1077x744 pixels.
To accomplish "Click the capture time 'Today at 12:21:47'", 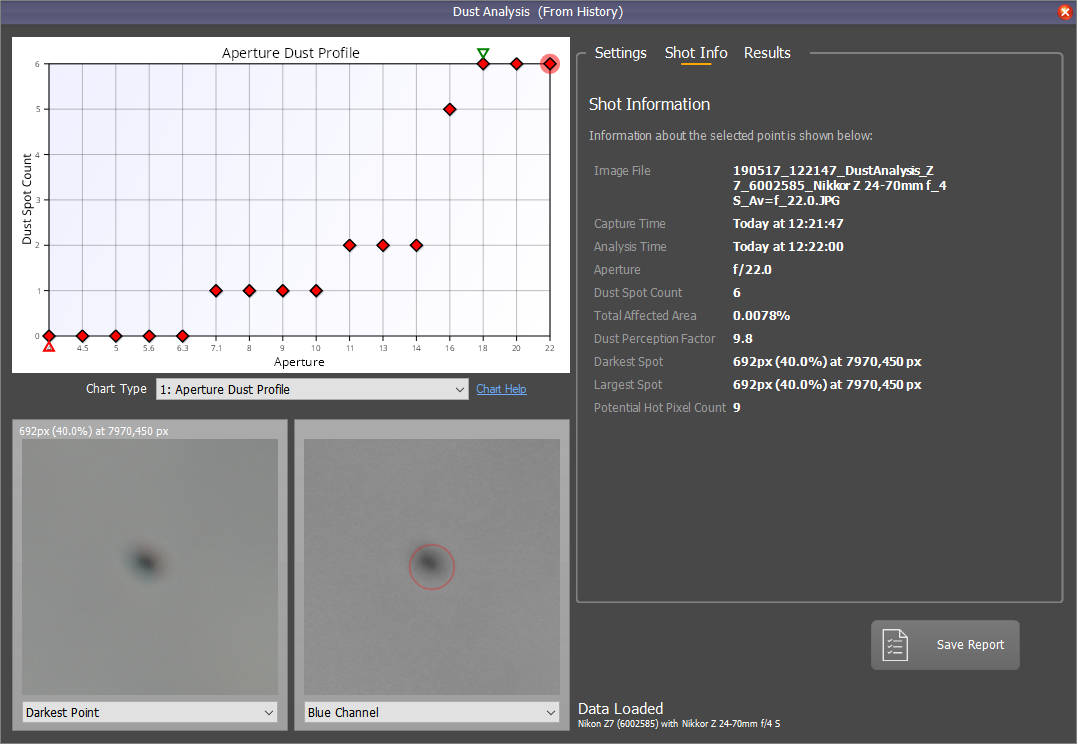I will click(x=788, y=223).
